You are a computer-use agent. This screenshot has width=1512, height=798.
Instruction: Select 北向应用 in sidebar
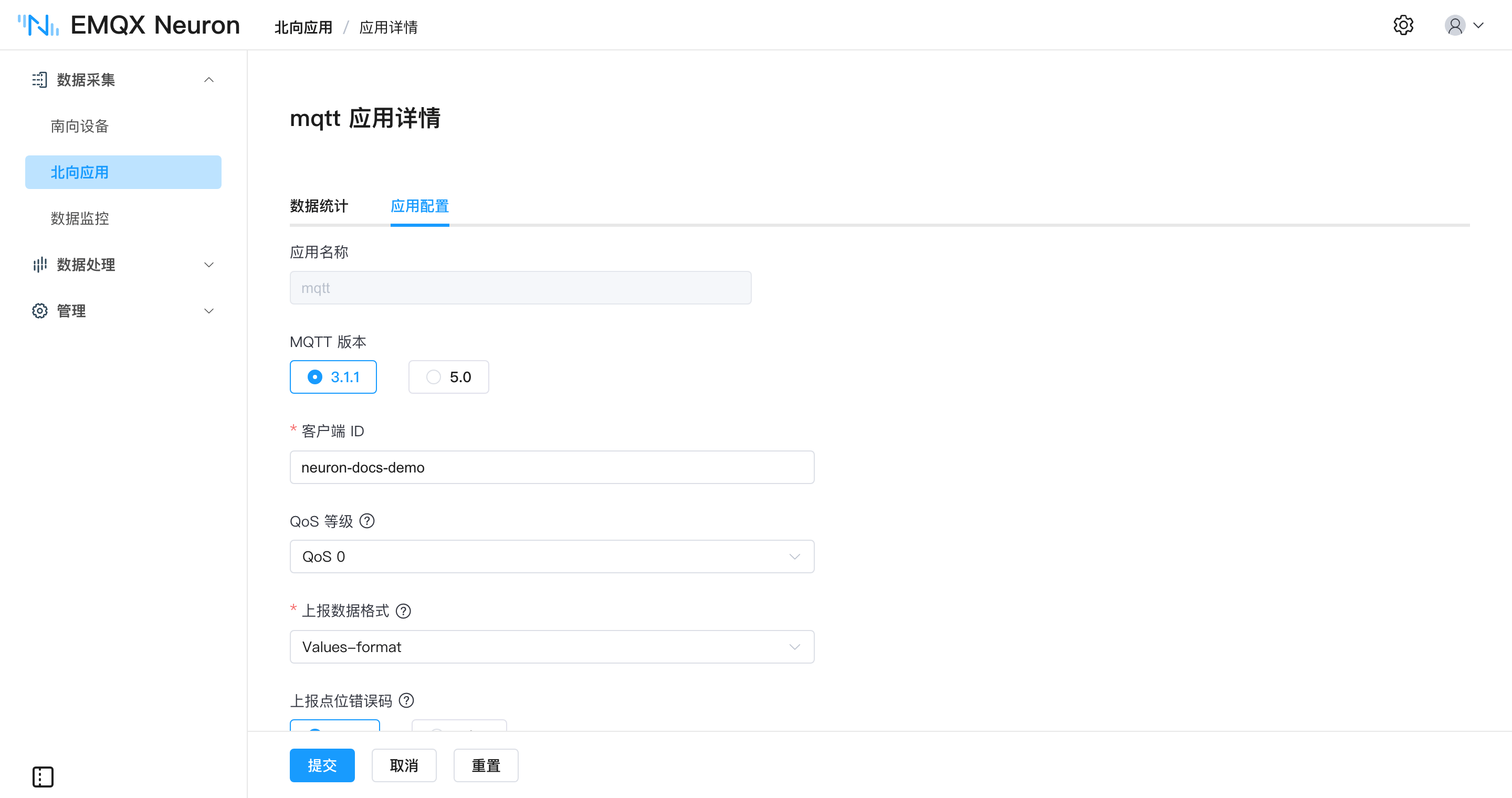point(123,172)
